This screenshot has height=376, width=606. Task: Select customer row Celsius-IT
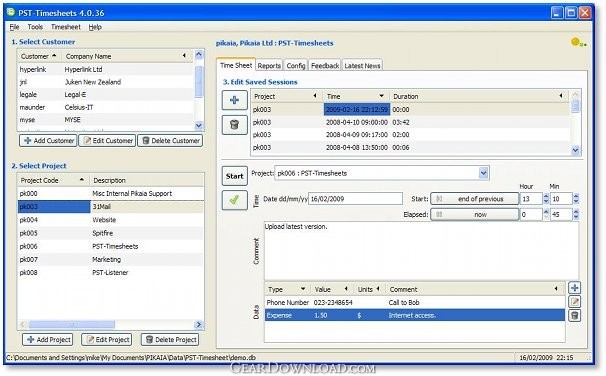coord(106,107)
